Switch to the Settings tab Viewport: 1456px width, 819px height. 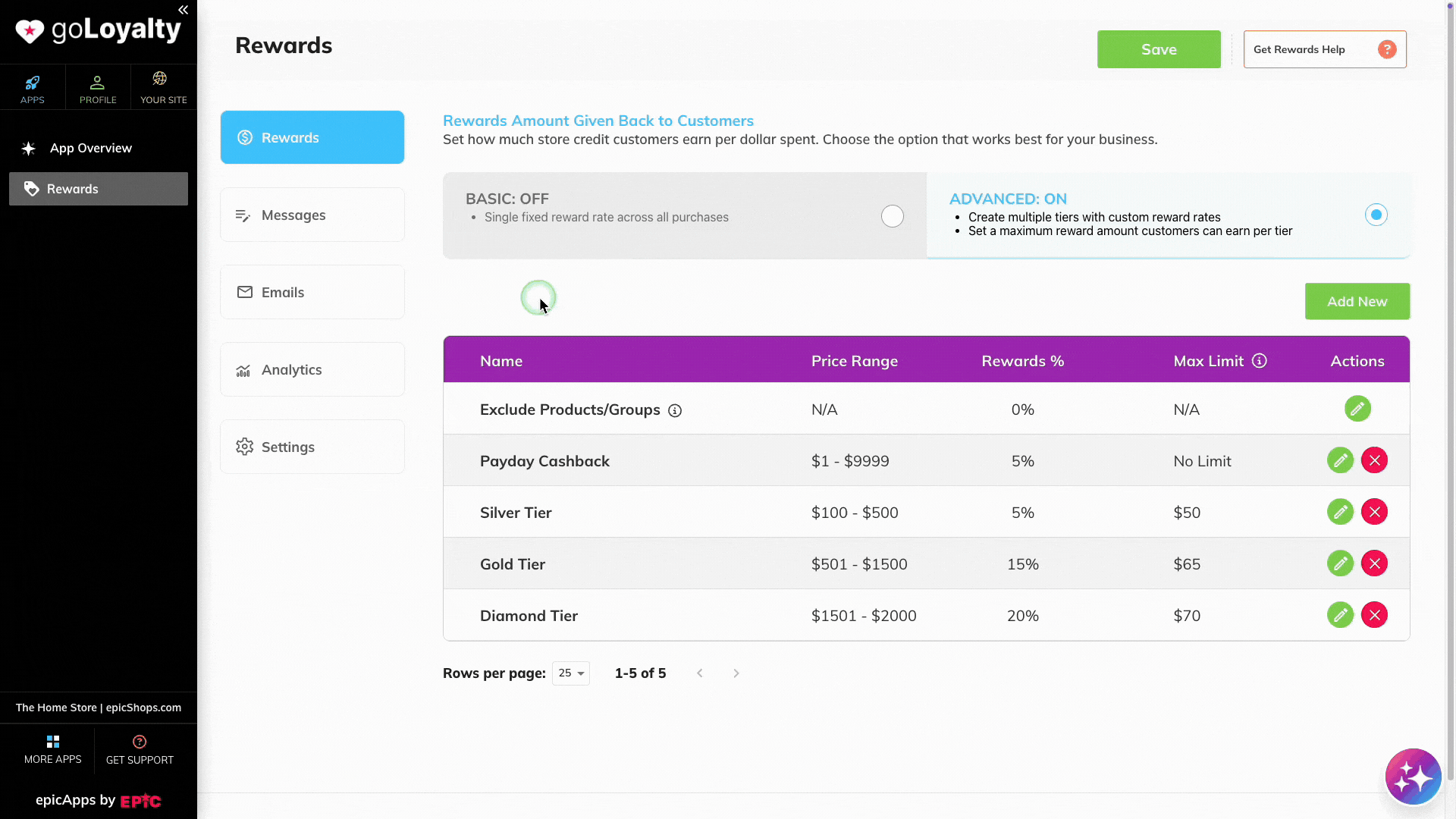tap(312, 447)
